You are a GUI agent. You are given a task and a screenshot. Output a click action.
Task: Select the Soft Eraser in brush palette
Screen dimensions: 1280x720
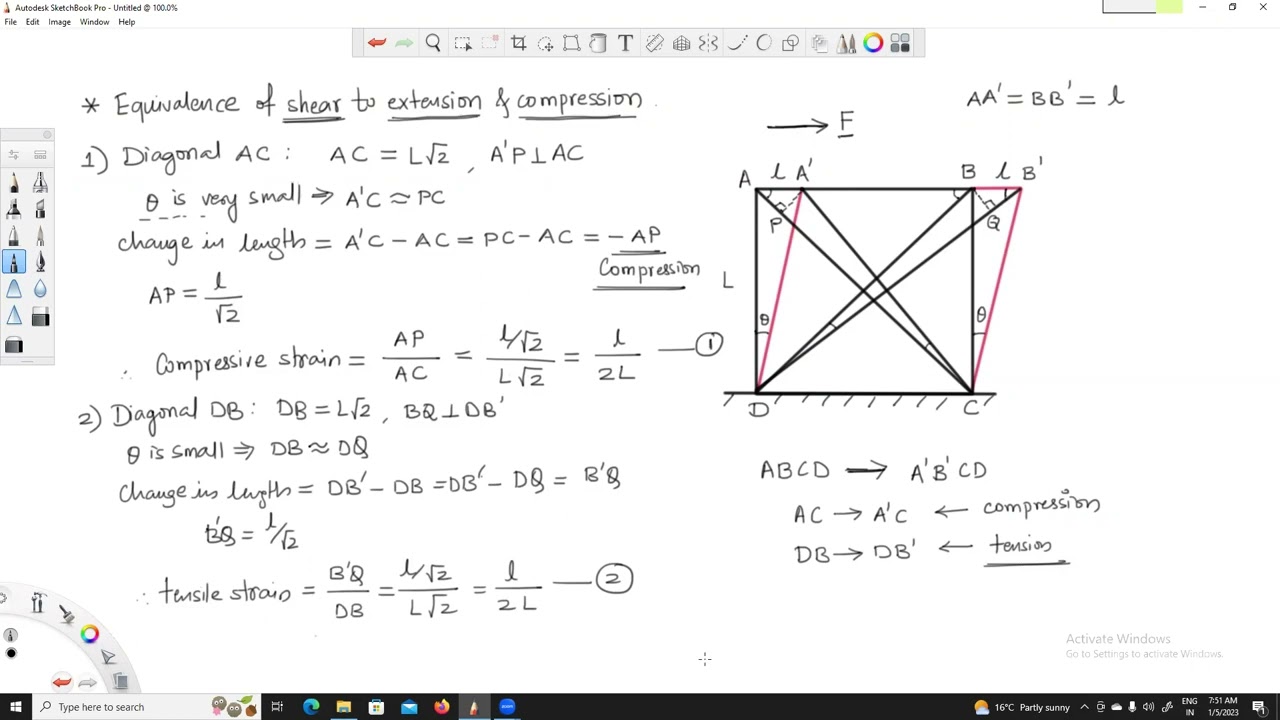pyautogui.click(x=14, y=345)
